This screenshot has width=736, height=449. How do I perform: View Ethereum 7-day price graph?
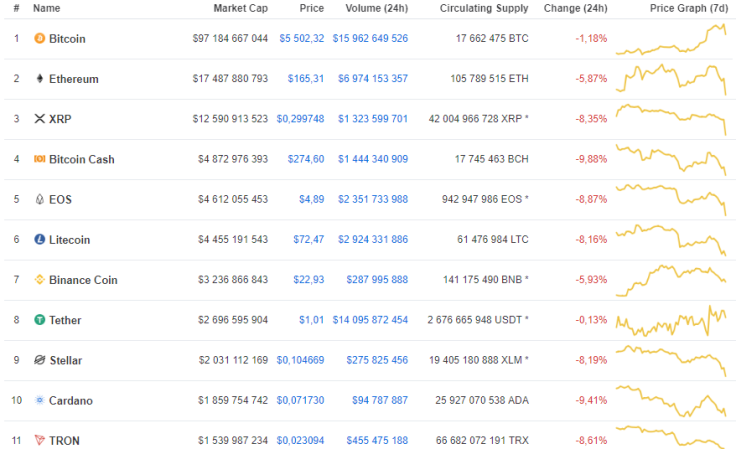pyautogui.click(x=671, y=79)
